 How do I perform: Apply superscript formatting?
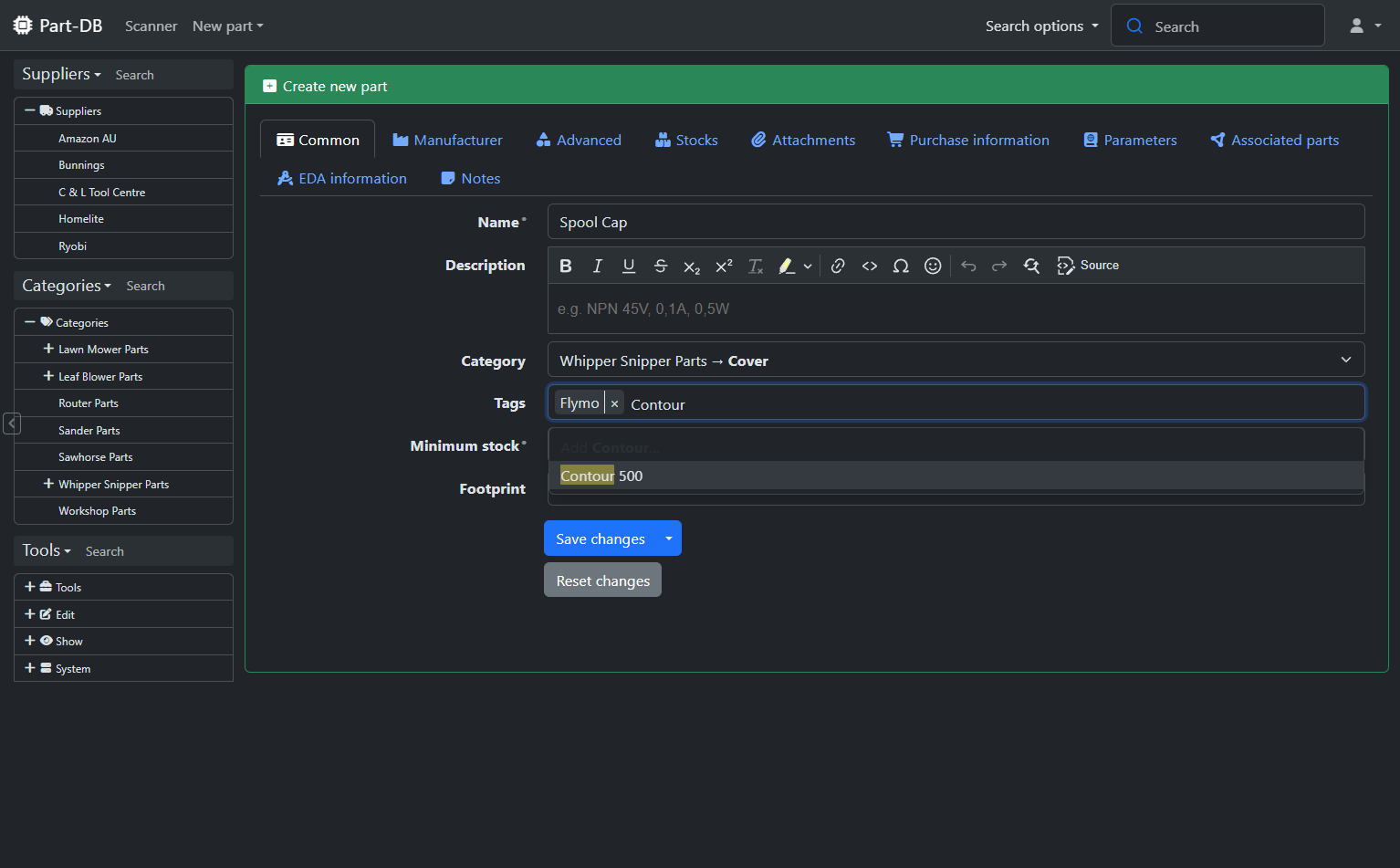tap(724, 266)
